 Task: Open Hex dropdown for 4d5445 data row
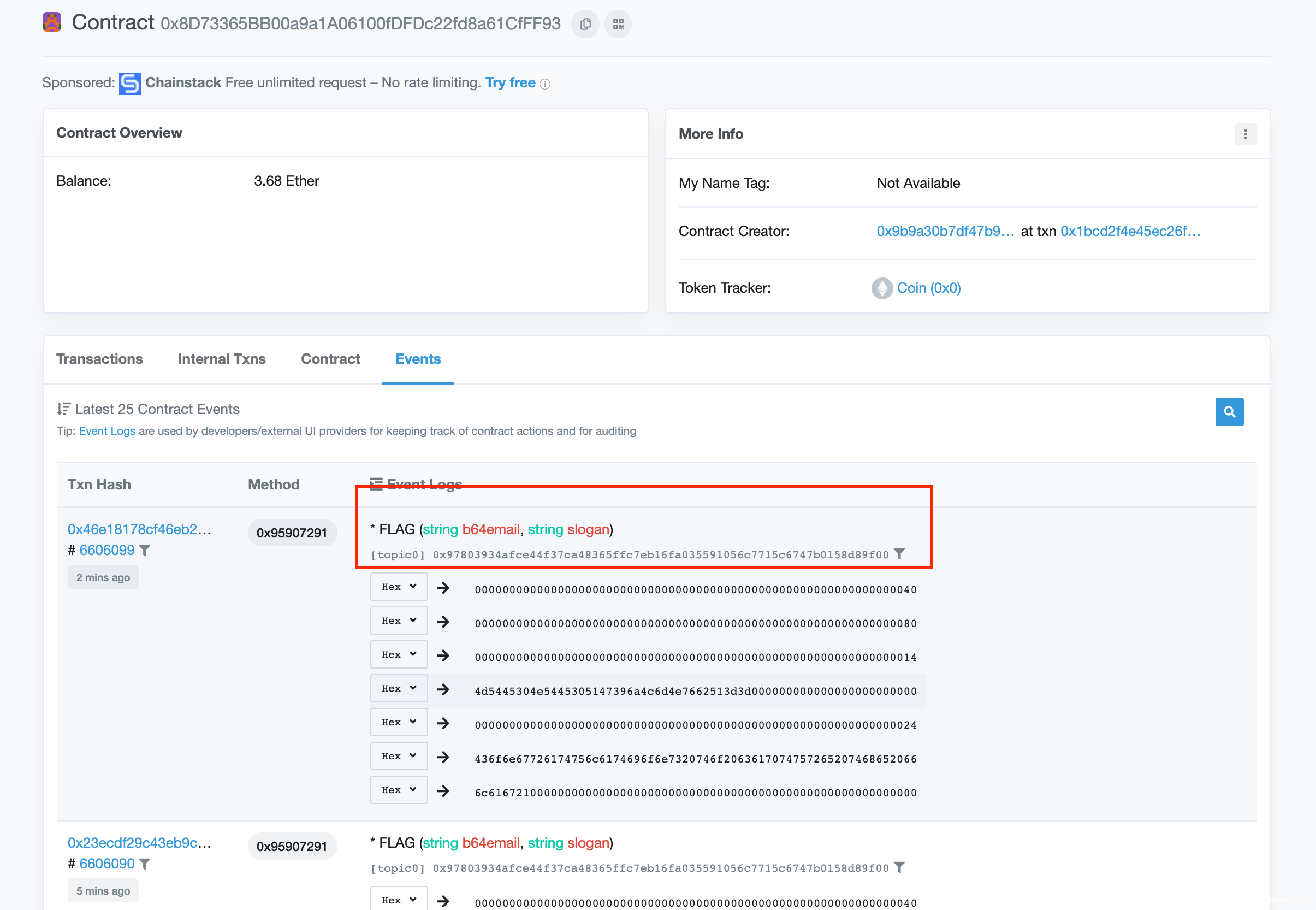(399, 688)
